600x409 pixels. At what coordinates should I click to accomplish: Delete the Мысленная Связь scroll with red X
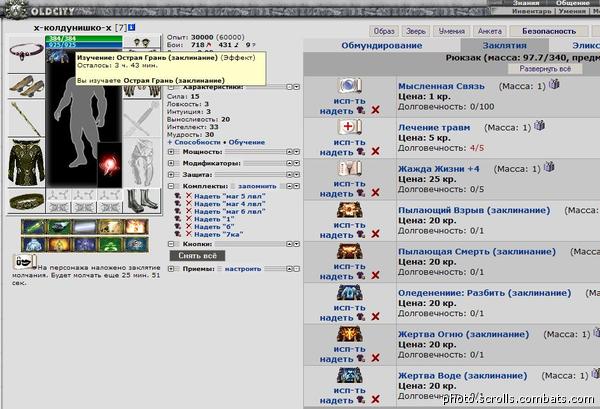coord(375,110)
